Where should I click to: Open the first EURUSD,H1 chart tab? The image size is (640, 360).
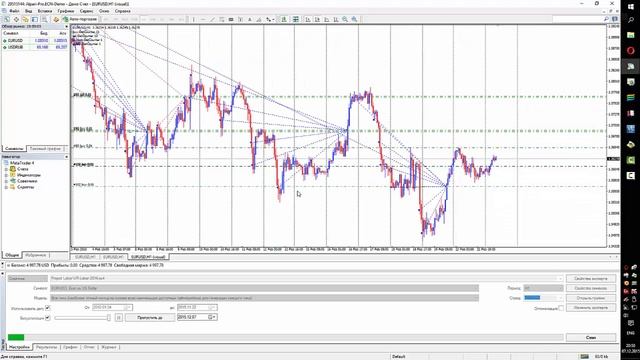point(86,257)
